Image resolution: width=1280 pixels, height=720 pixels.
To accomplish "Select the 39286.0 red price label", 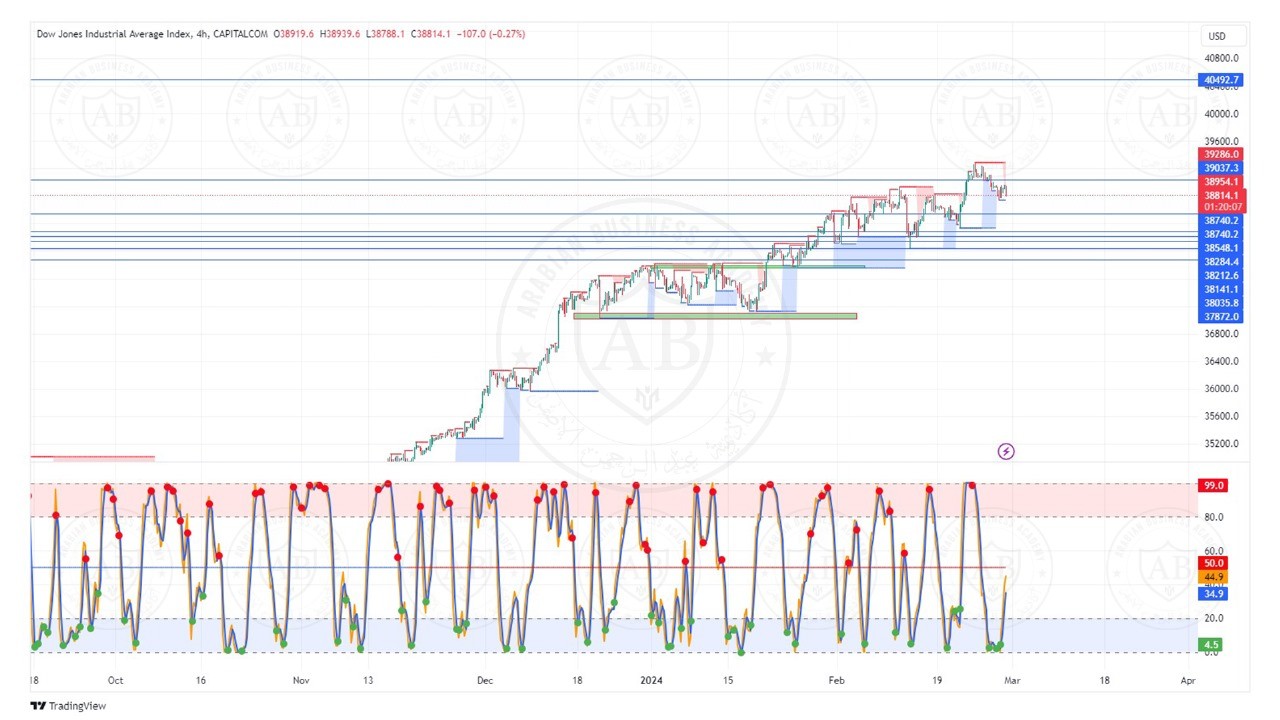I will (x=1221, y=155).
